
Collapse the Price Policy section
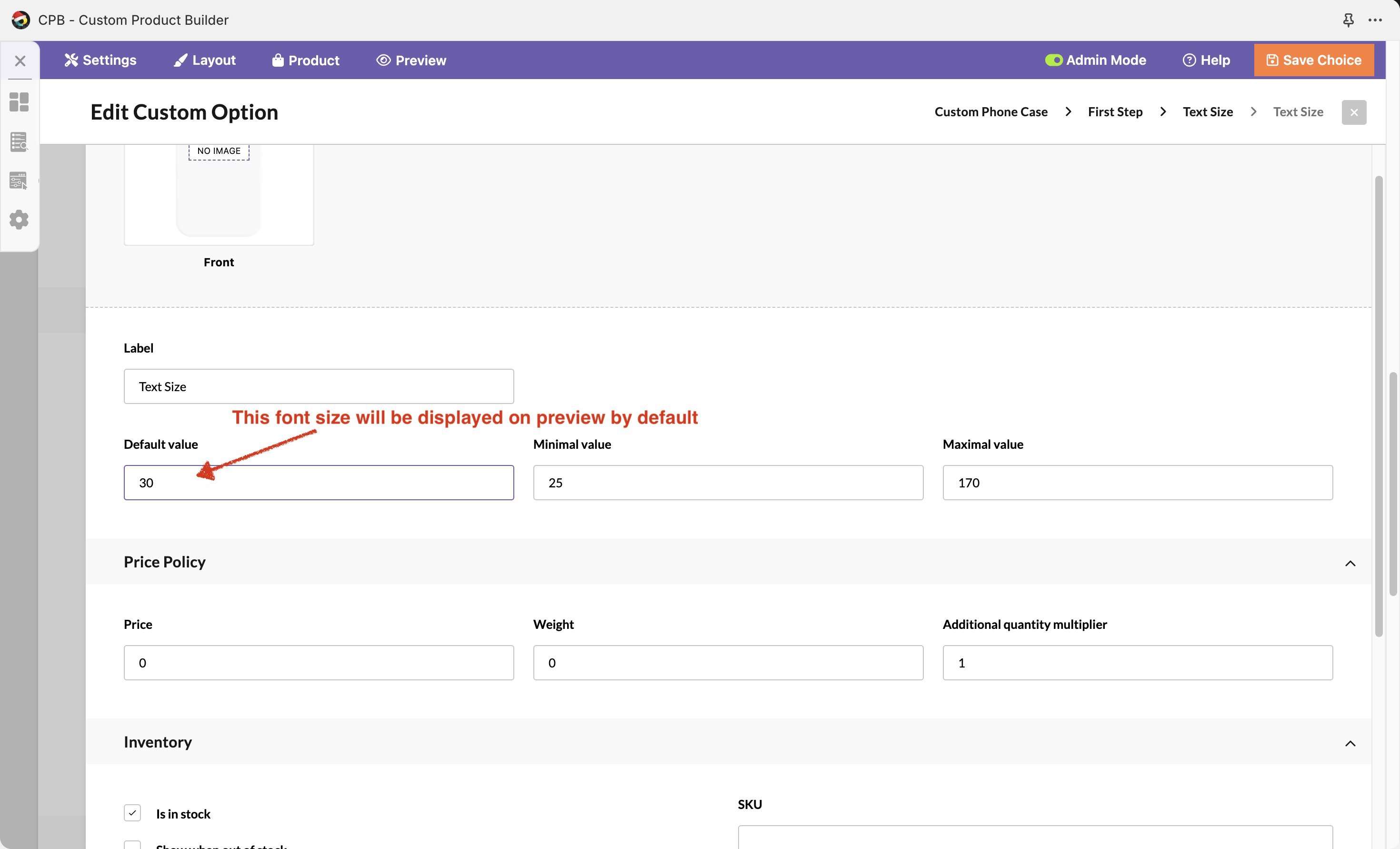1350,563
